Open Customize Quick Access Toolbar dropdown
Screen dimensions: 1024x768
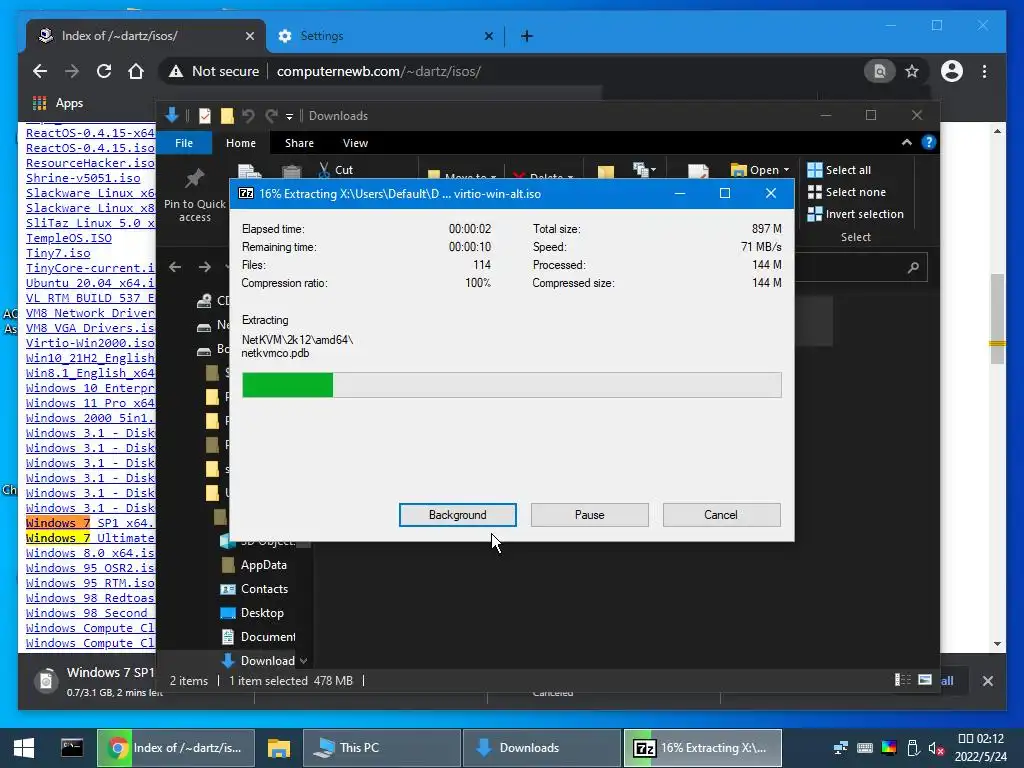pyautogui.click(x=289, y=116)
